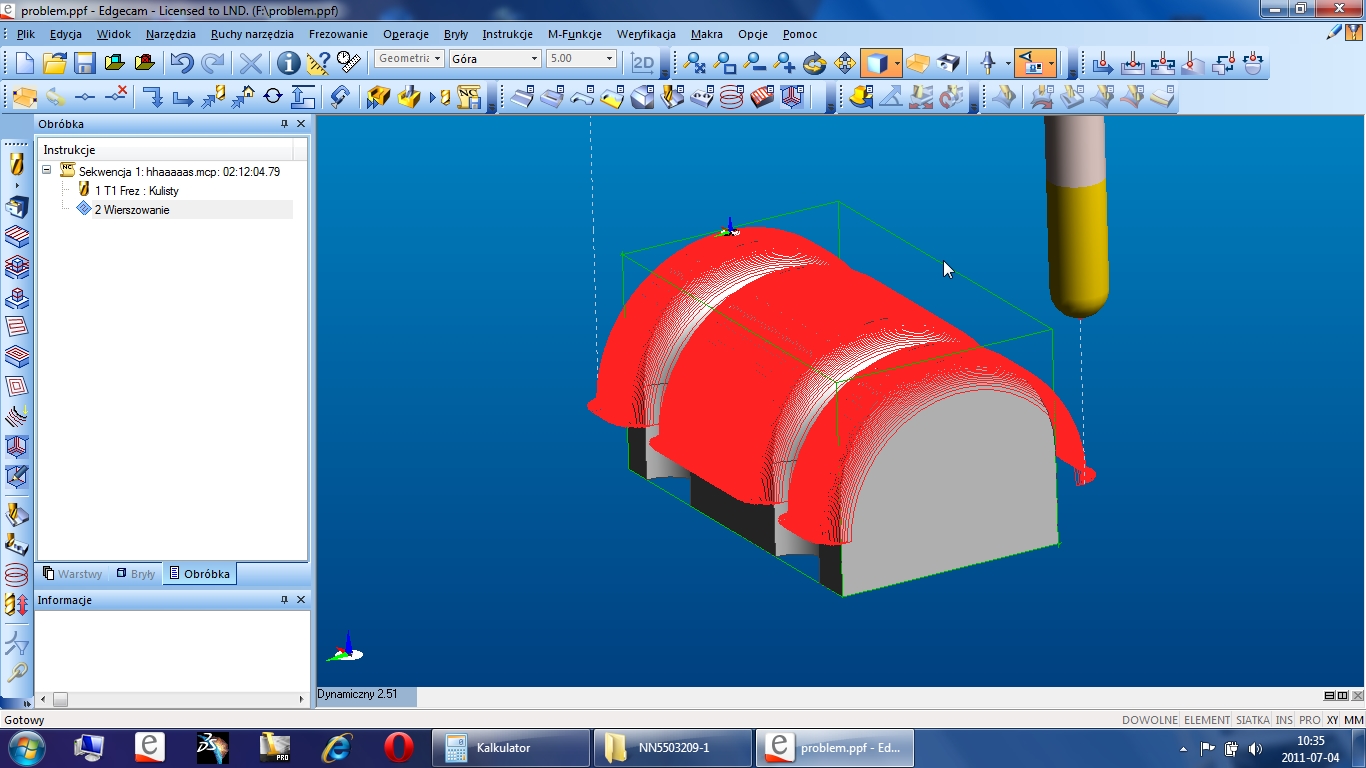Click the Sekwencja 1: hhaaaaas.mcp entry

(179, 171)
